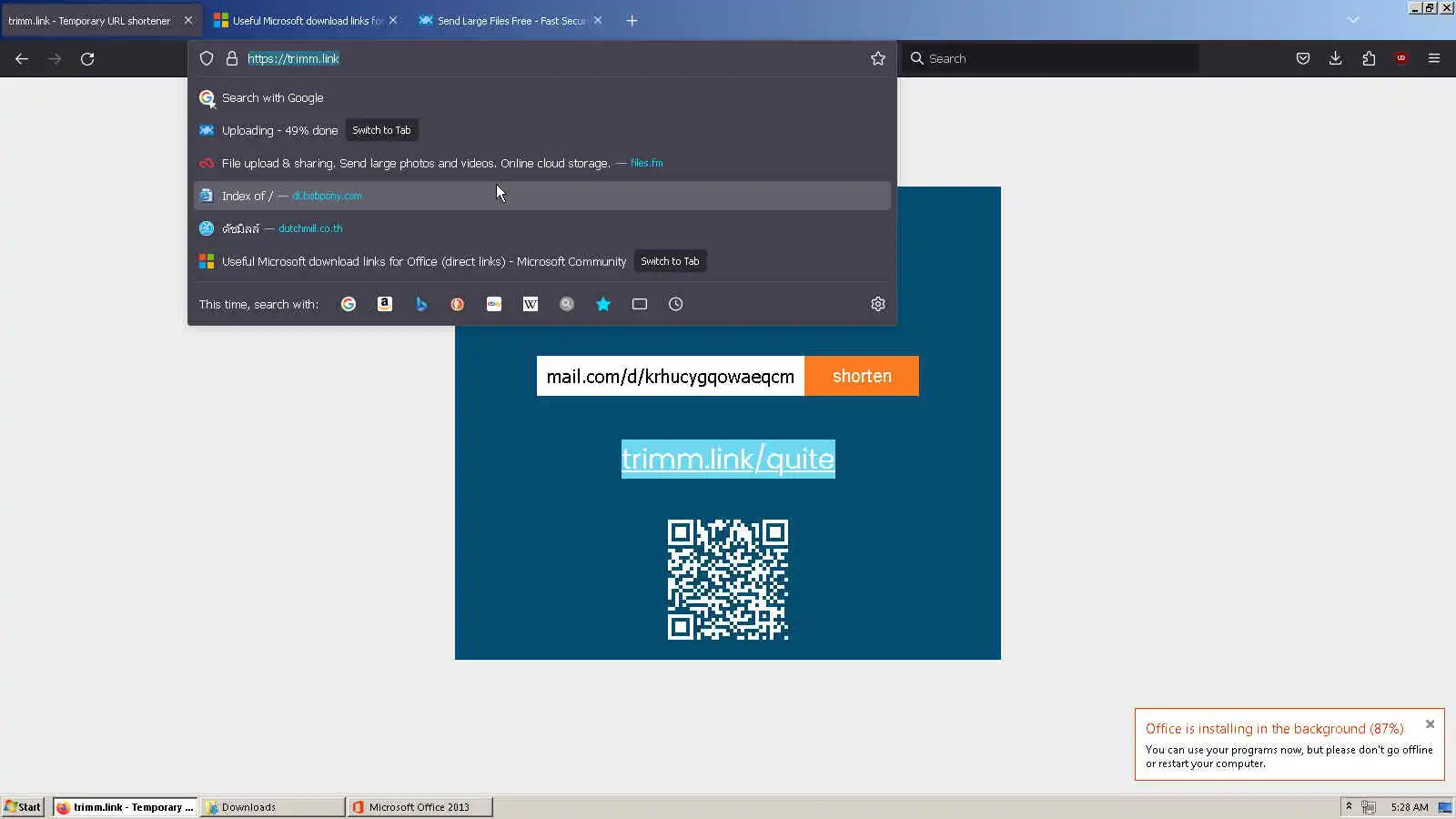Click the address bar URL field
1456x819 pixels.
(x=555, y=58)
